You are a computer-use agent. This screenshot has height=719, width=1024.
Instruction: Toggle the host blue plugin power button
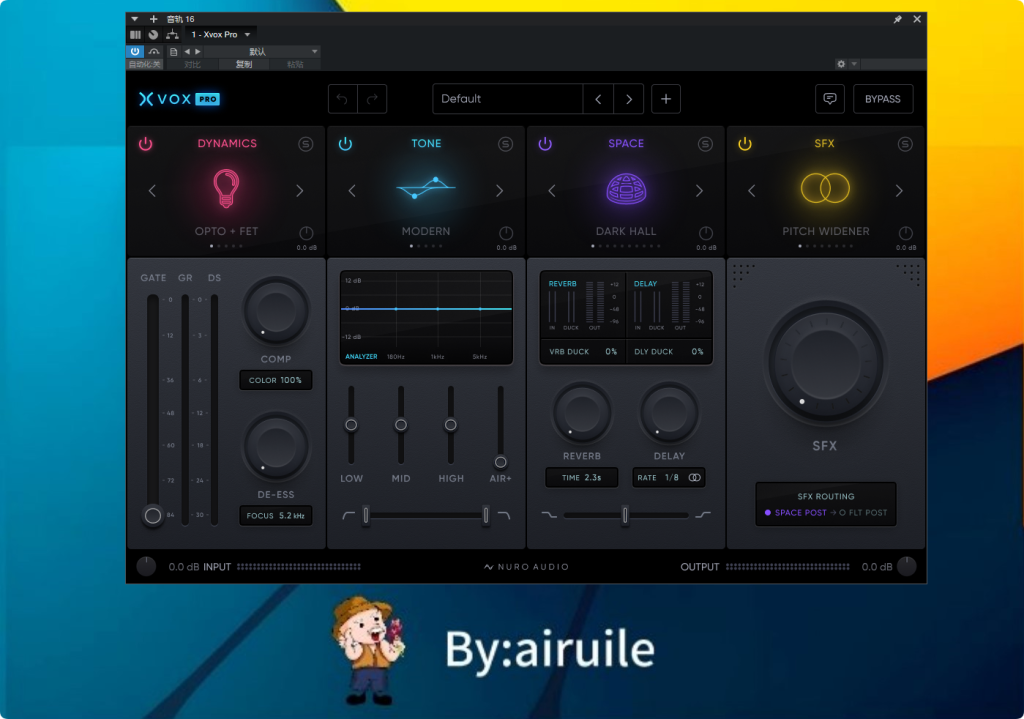coord(135,52)
